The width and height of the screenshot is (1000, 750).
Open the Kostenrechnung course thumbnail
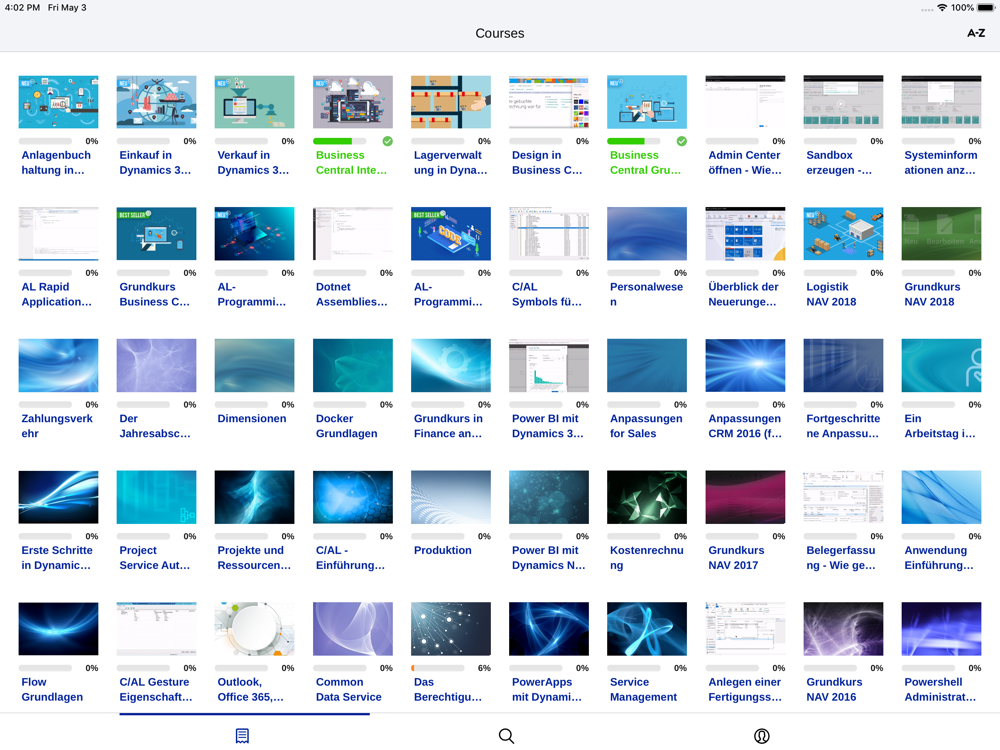pos(647,497)
